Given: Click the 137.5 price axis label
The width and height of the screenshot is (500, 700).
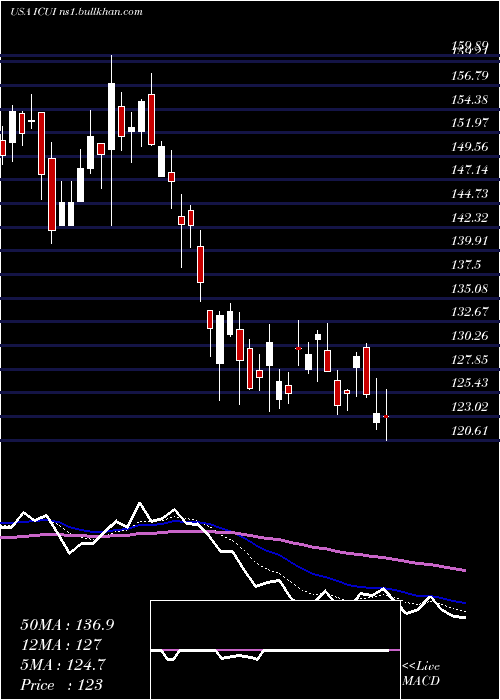Looking at the screenshot, I should click(x=464, y=265).
